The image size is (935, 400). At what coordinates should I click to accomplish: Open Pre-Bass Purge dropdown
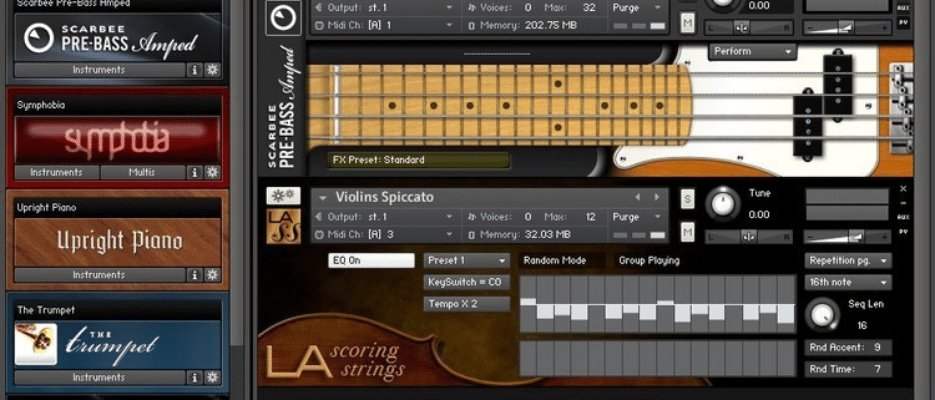tap(637, 8)
